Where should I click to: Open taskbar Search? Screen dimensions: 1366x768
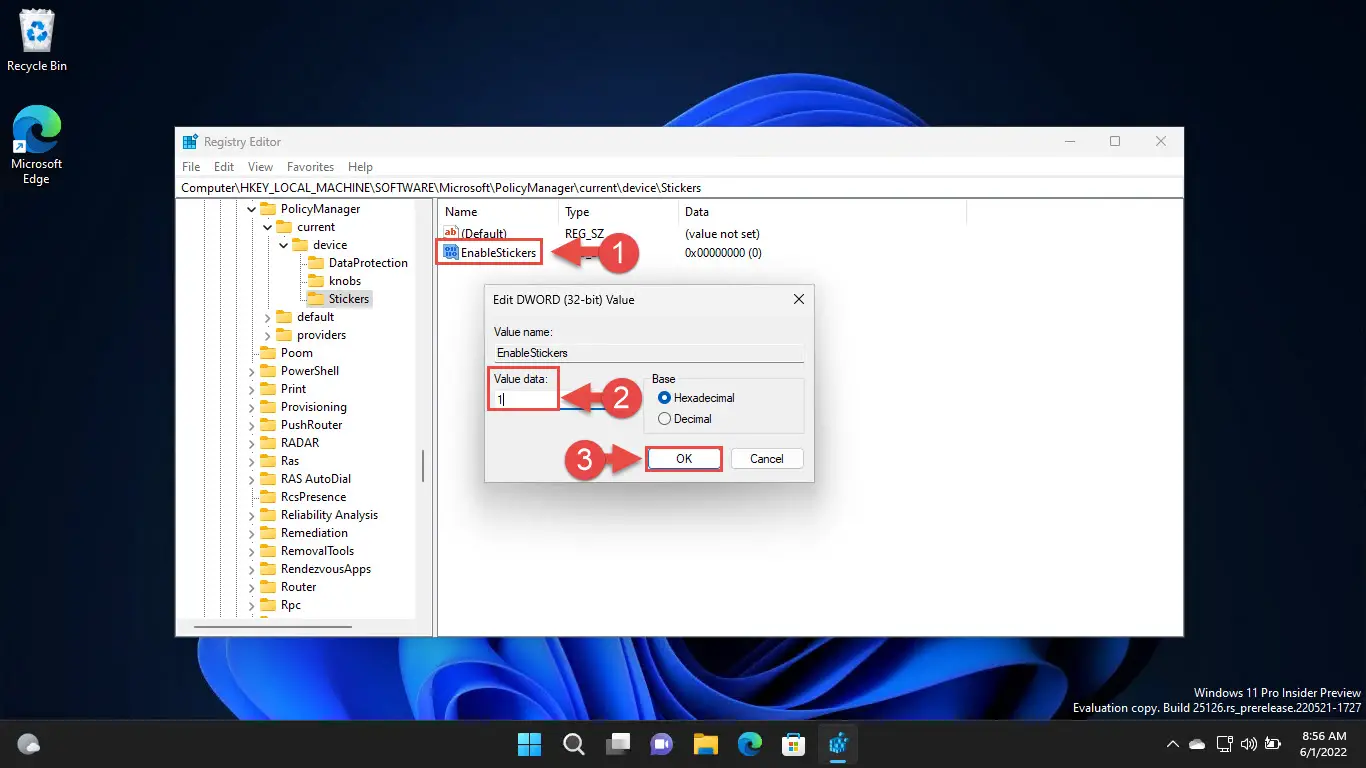click(x=573, y=744)
